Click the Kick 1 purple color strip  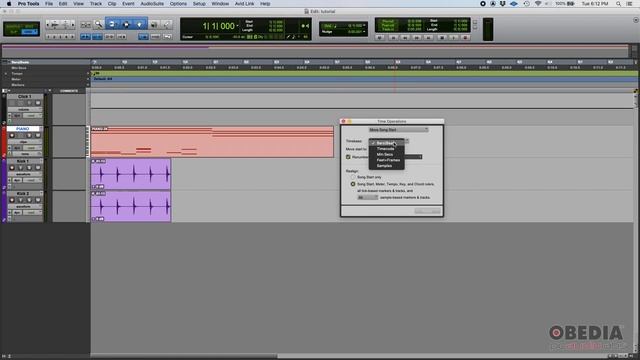pyautogui.click(x=4, y=174)
